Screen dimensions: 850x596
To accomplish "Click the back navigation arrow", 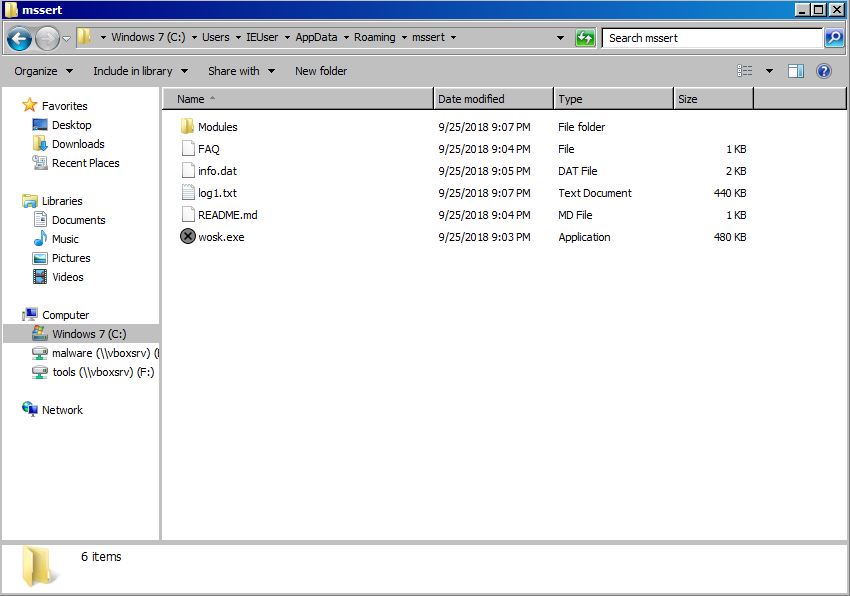I will [x=20, y=38].
